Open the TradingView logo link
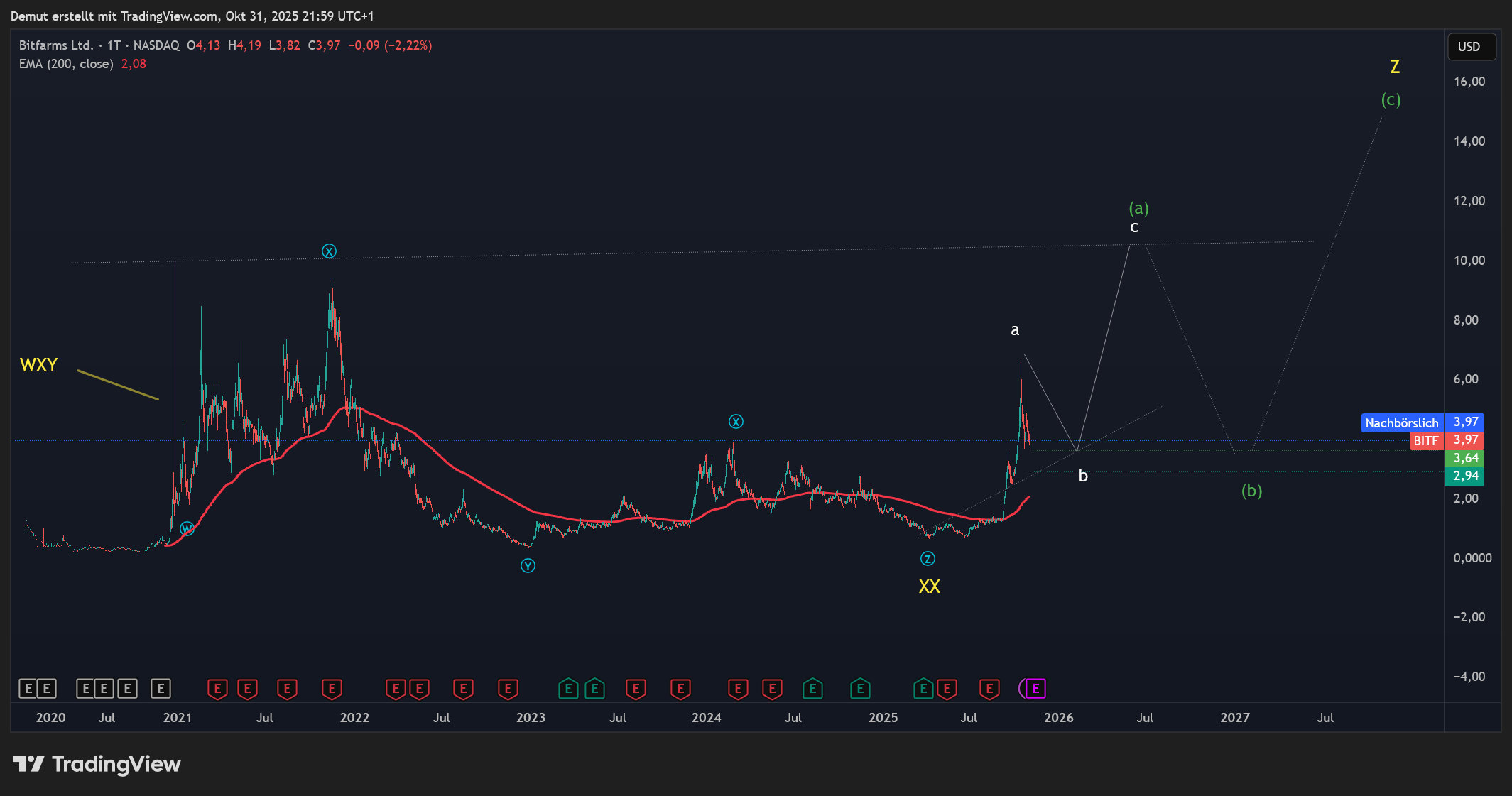 [x=97, y=764]
